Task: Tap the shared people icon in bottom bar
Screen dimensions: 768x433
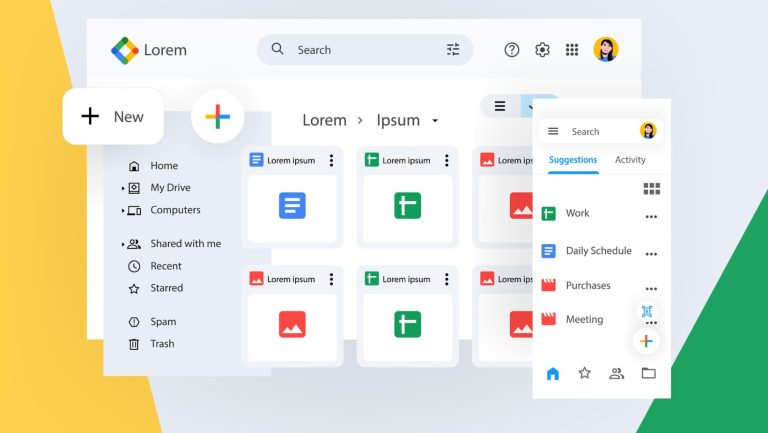Action: [x=616, y=374]
